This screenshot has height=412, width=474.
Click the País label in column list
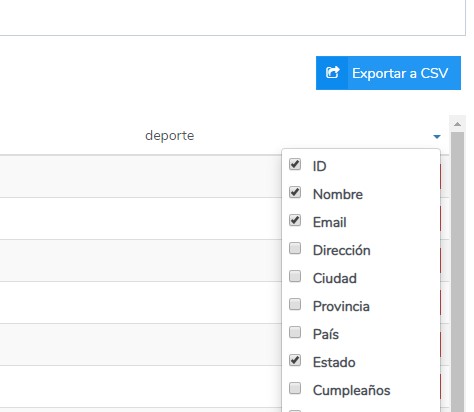pos(326,334)
